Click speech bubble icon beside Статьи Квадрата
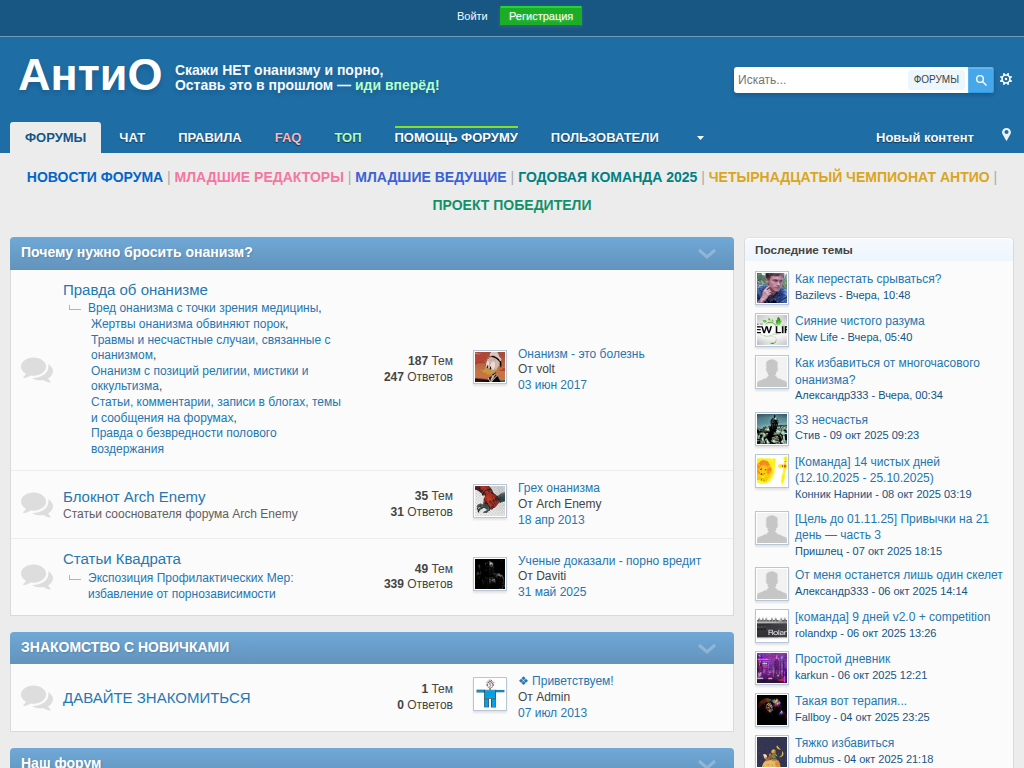 pyautogui.click(x=37, y=576)
